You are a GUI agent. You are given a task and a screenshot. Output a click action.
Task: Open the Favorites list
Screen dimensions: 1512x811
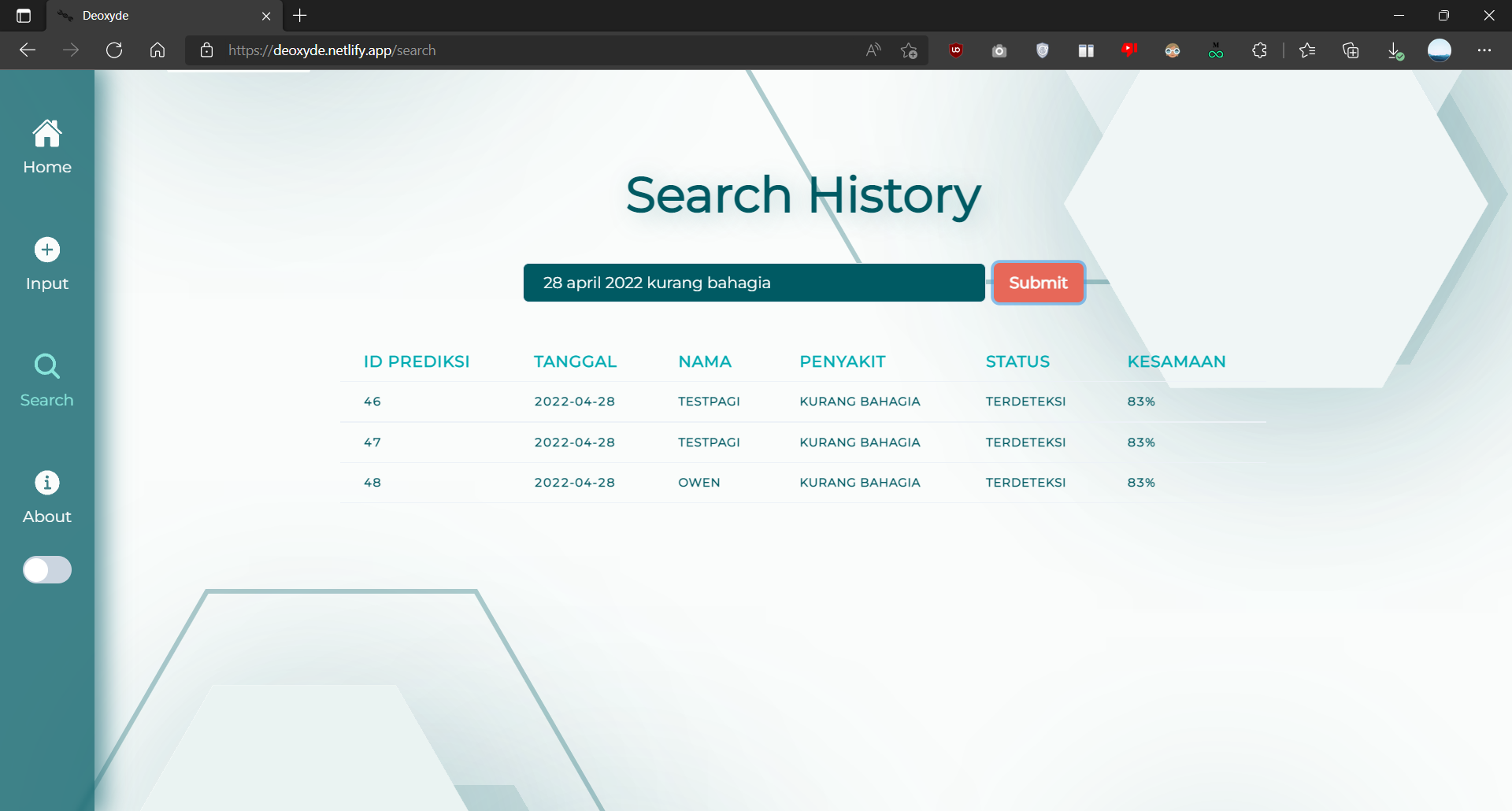pyautogui.click(x=1307, y=50)
